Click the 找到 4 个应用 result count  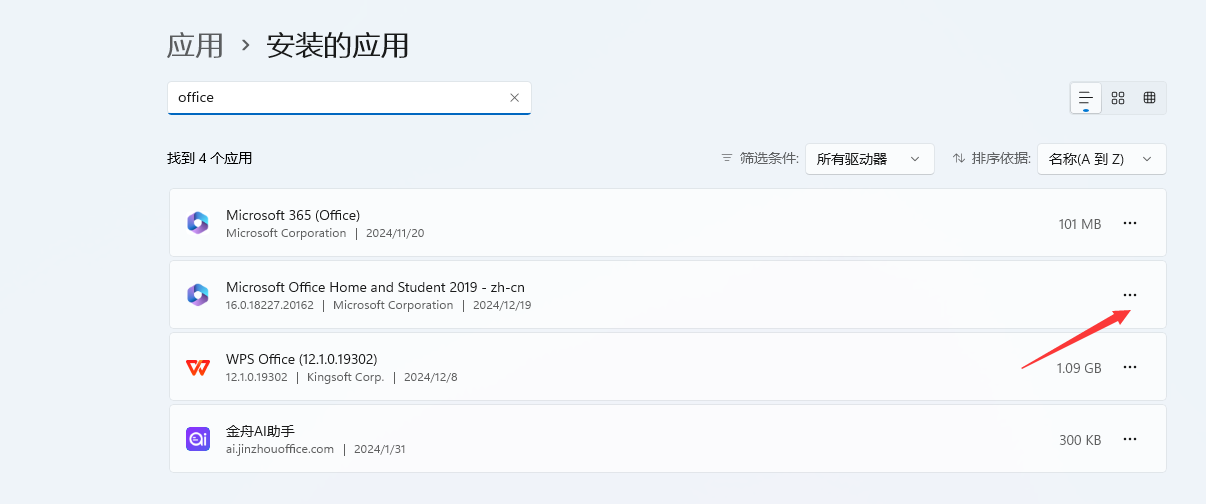tap(210, 159)
